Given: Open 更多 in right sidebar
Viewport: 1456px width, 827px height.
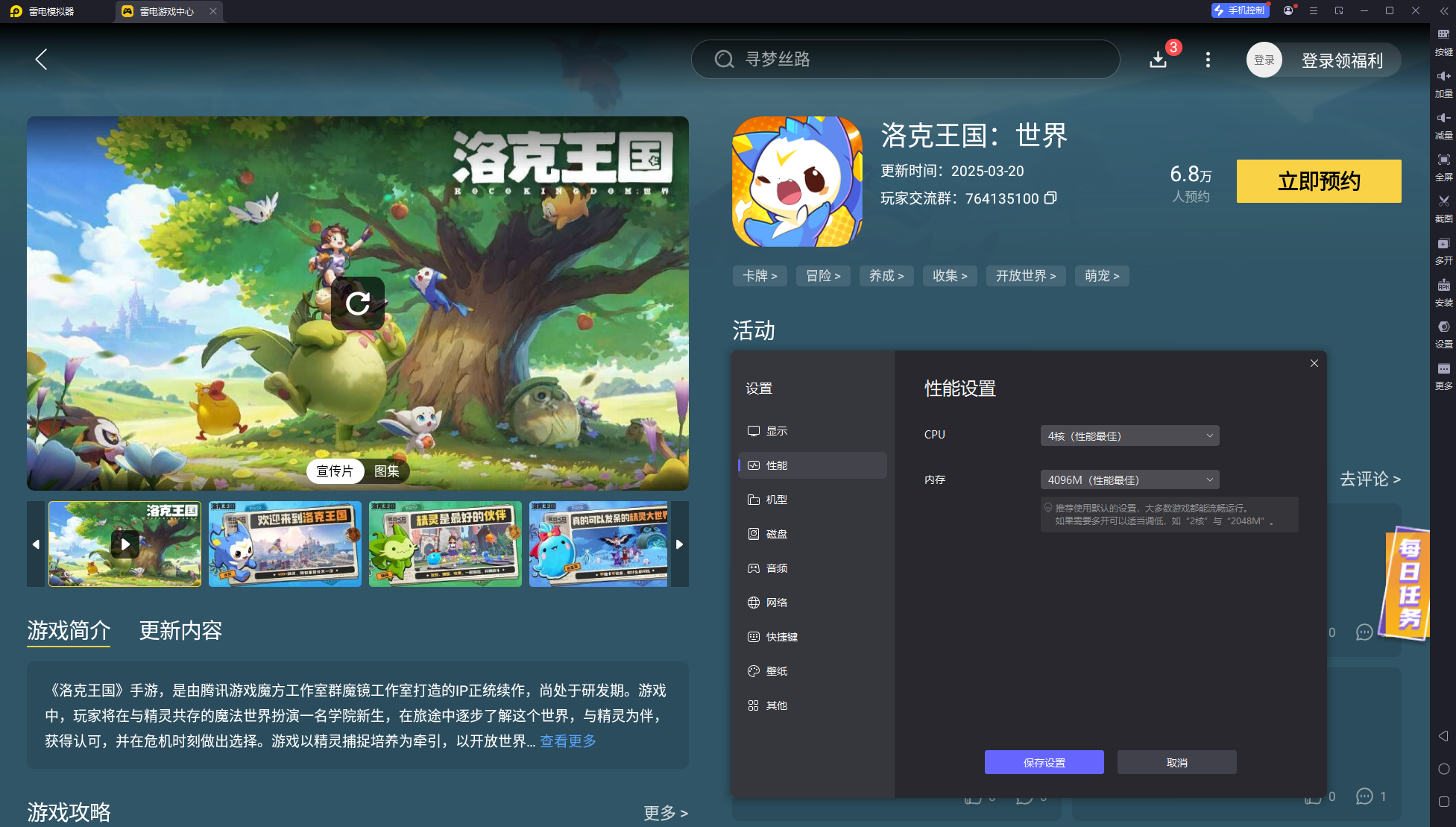Looking at the screenshot, I should tap(1443, 377).
